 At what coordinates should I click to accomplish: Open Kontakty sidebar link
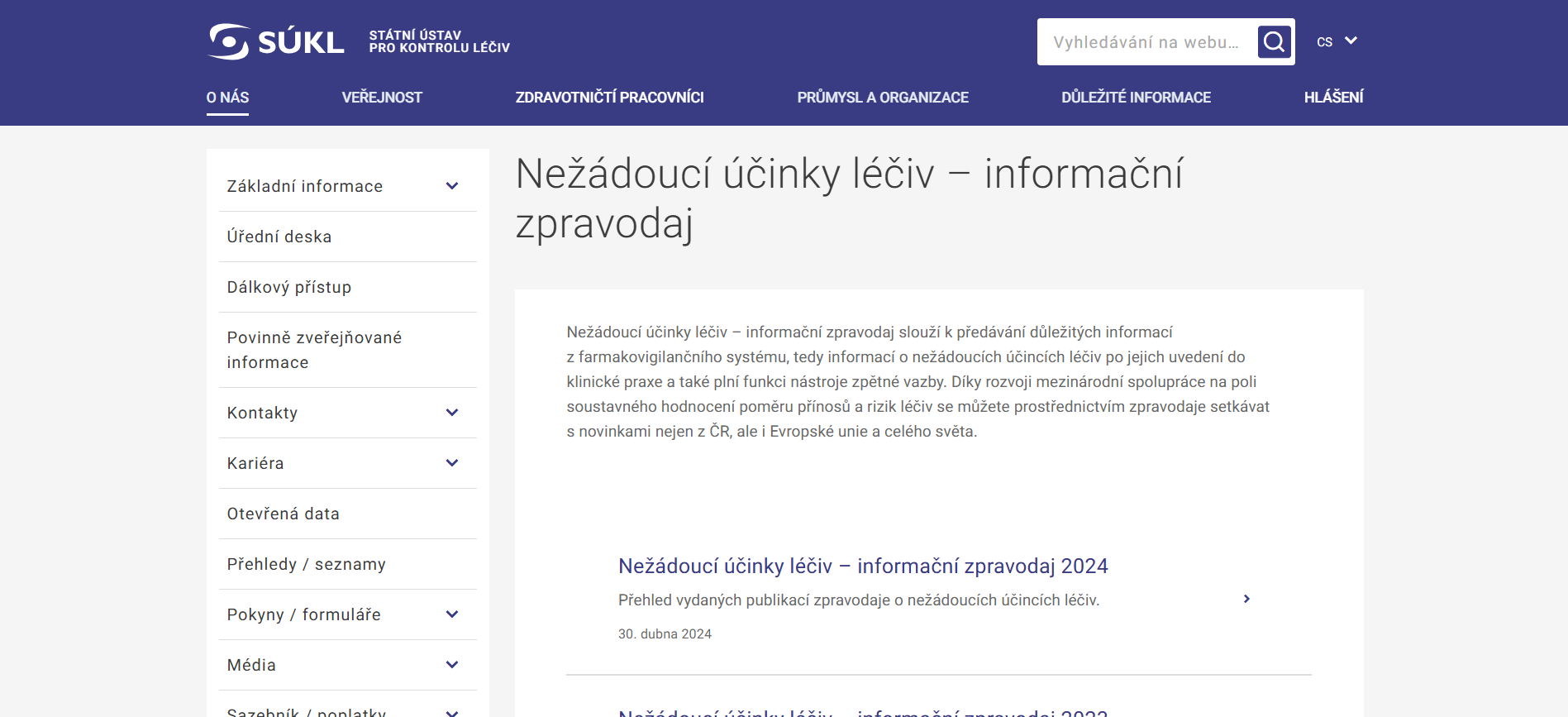click(262, 413)
